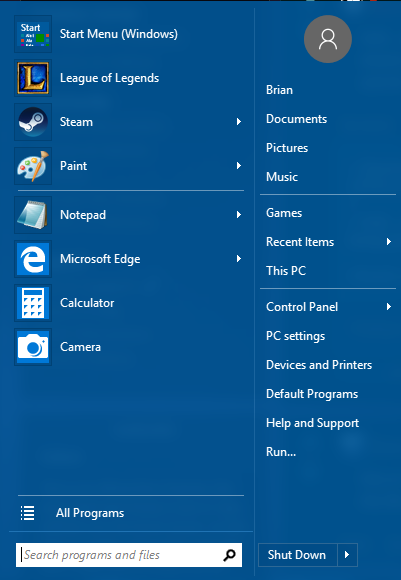Expand the Control Panel submenu arrow

[x=389, y=307]
